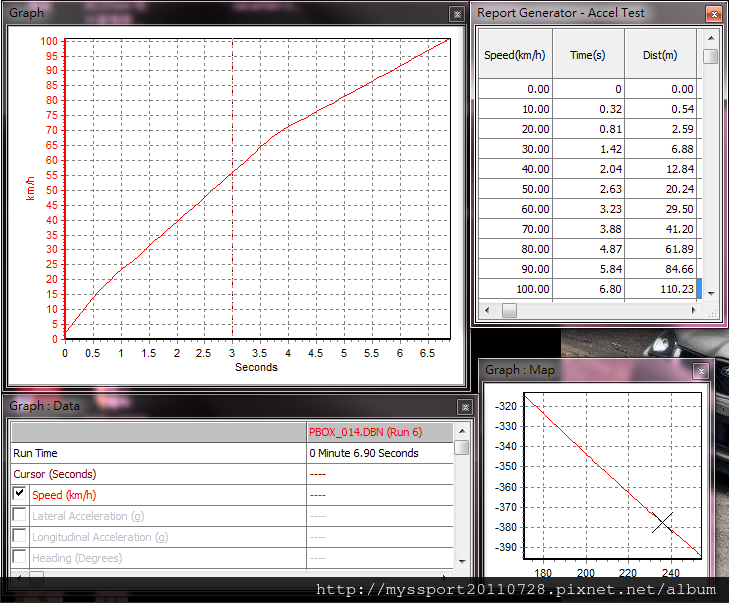Viewport: 729px width, 603px height.
Task: Enable the Longitudinal Acceleration (g) checkbox
Action: (x=20, y=535)
